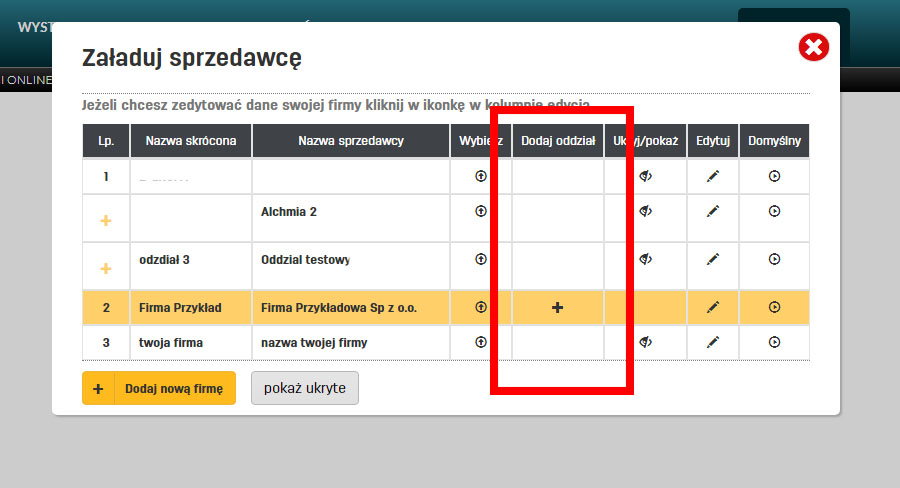Hide Alchmia 2 using eye icon
This screenshot has height=488, width=900.
pos(646,211)
